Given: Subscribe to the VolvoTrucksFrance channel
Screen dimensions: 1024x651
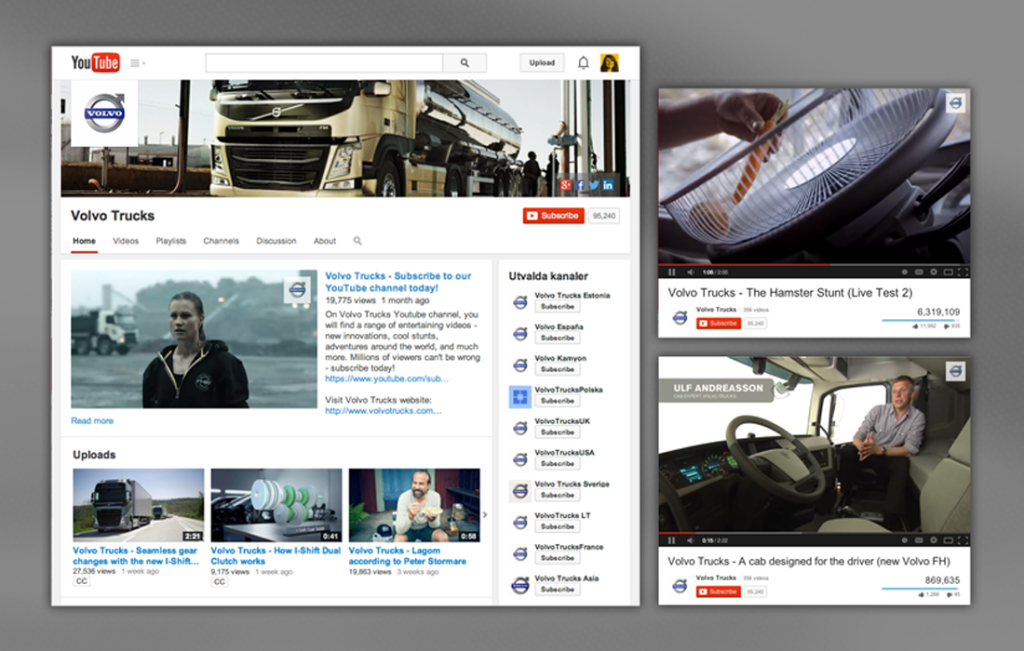Looking at the screenshot, I should 557,558.
